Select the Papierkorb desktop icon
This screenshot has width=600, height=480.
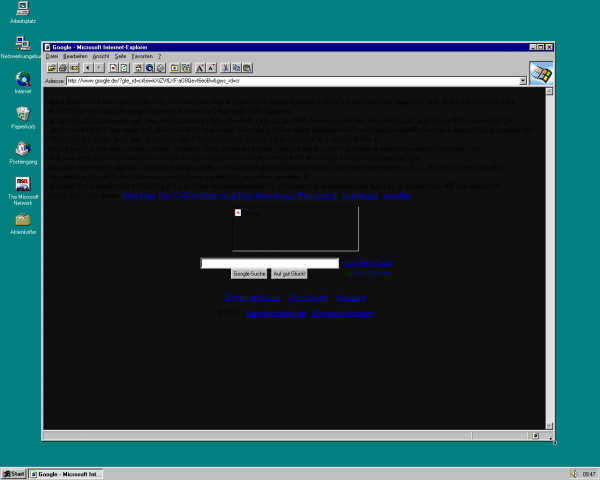point(23,118)
